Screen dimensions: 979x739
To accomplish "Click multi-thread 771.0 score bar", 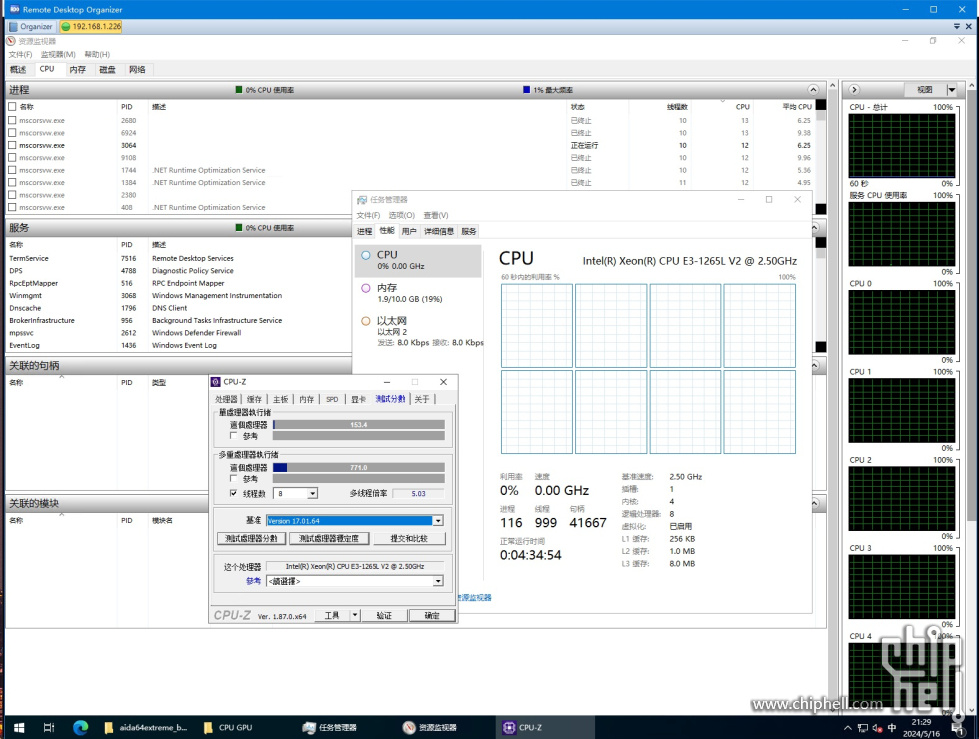I will (358, 467).
